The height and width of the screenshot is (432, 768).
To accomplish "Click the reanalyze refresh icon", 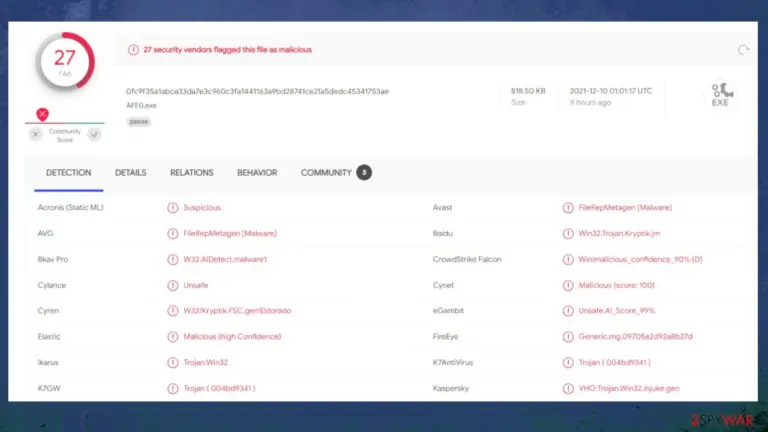I will (x=743, y=50).
